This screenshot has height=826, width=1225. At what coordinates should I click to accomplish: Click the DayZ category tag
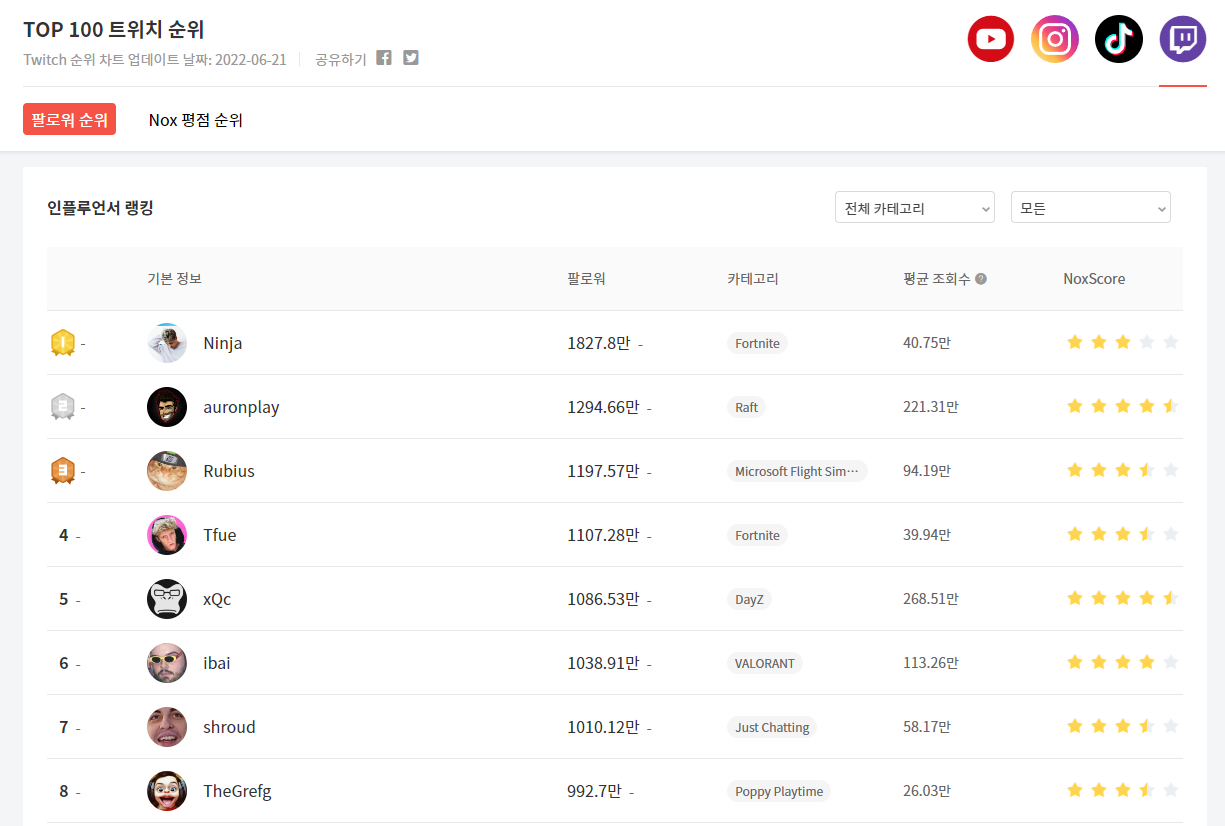click(749, 599)
